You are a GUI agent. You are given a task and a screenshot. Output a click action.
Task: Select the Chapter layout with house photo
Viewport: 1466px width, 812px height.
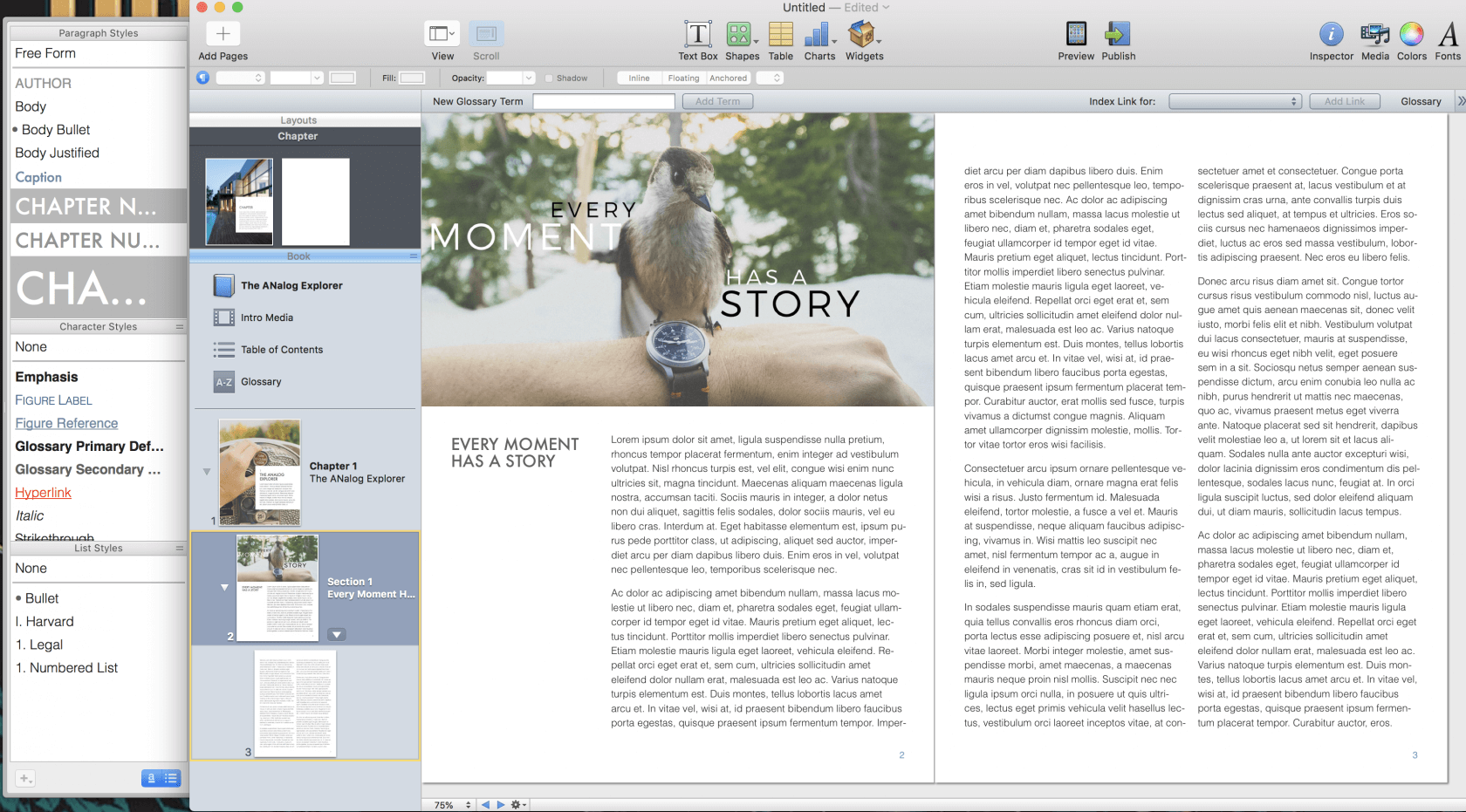(239, 201)
